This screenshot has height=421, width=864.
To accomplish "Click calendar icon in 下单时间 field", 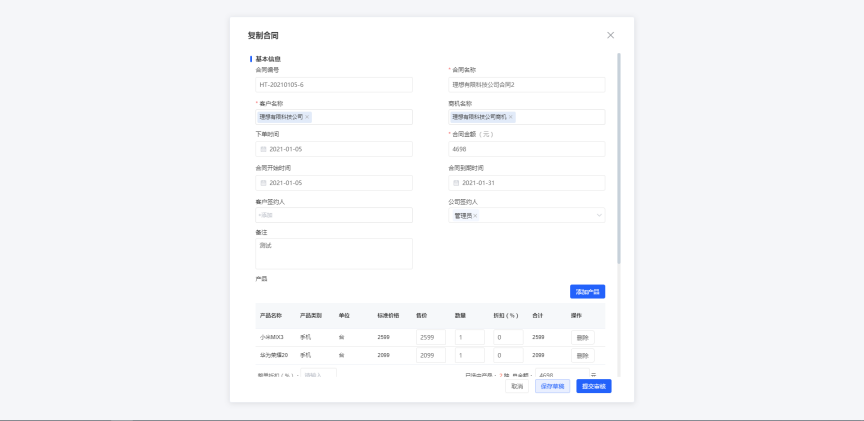I will coord(263,149).
